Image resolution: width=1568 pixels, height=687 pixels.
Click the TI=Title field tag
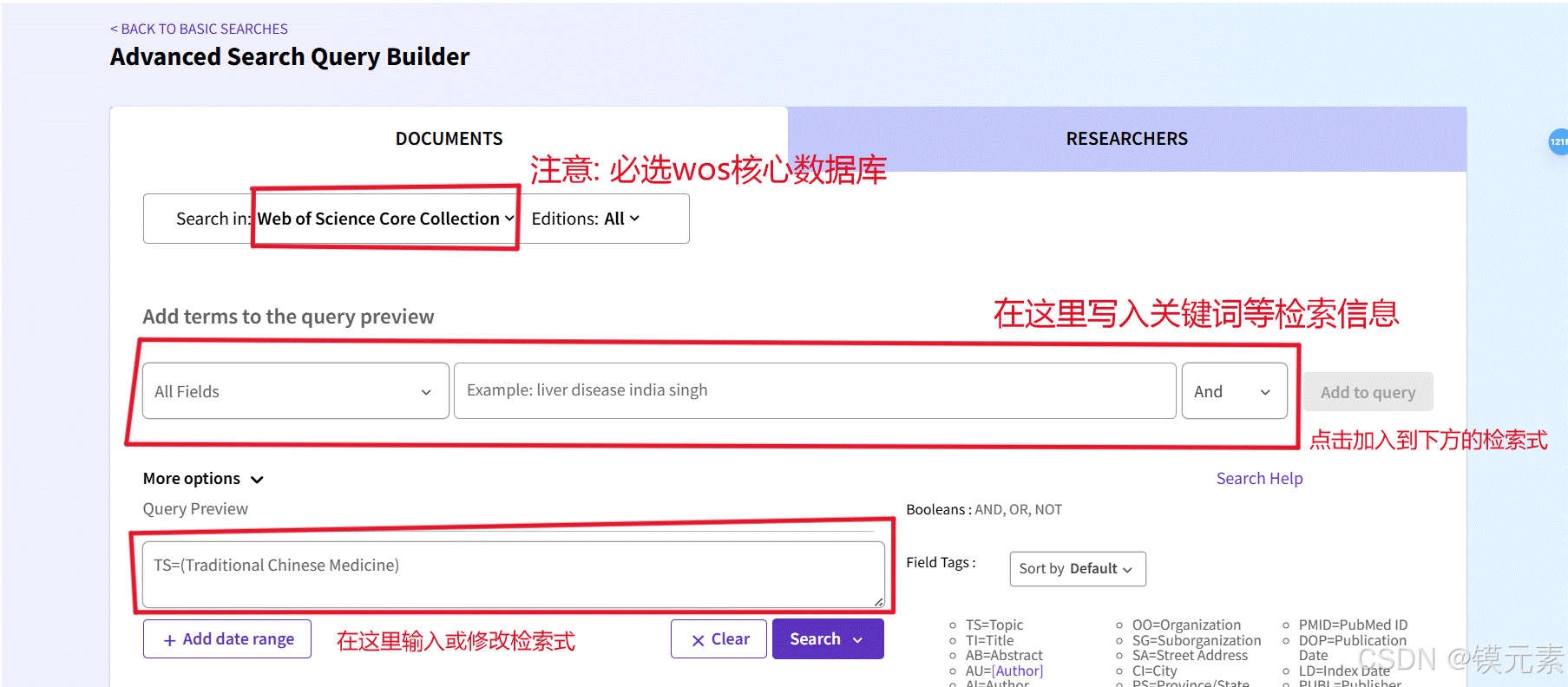tap(989, 640)
